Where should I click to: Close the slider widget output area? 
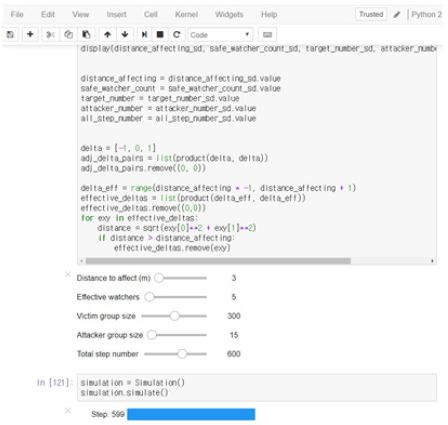(68, 274)
